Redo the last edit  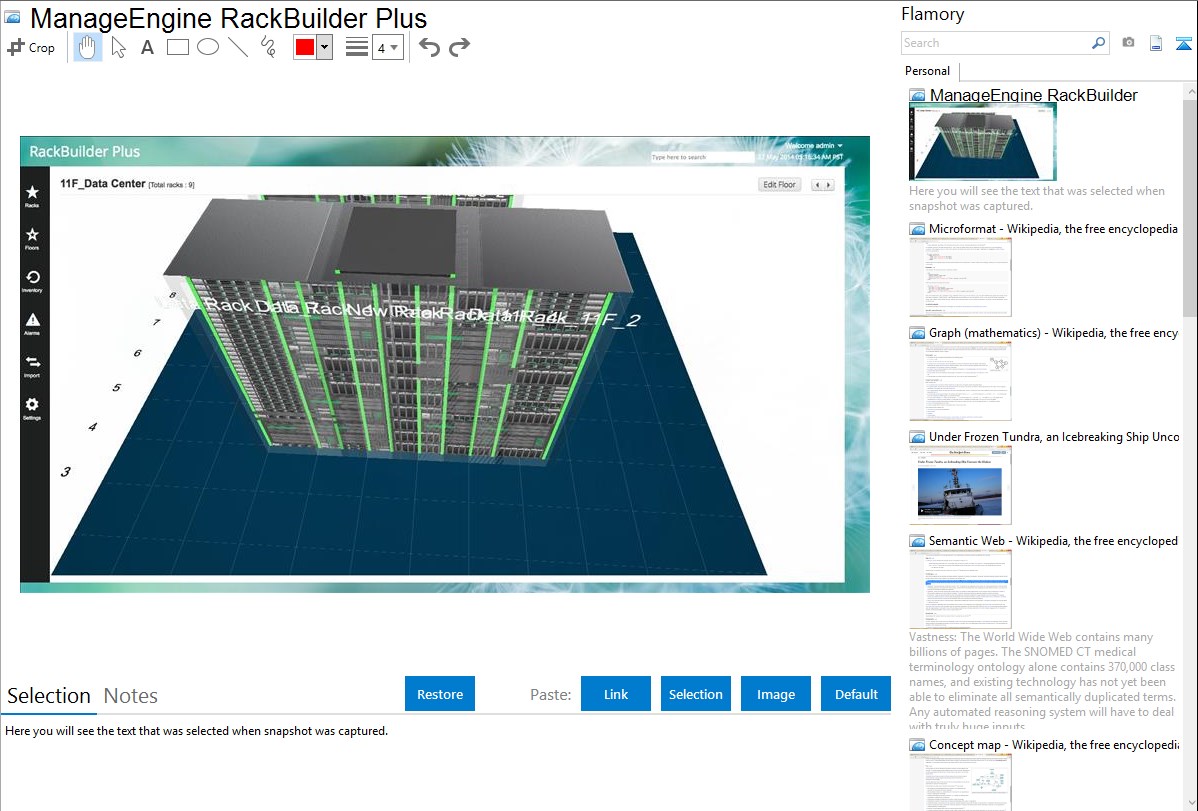click(x=459, y=47)
